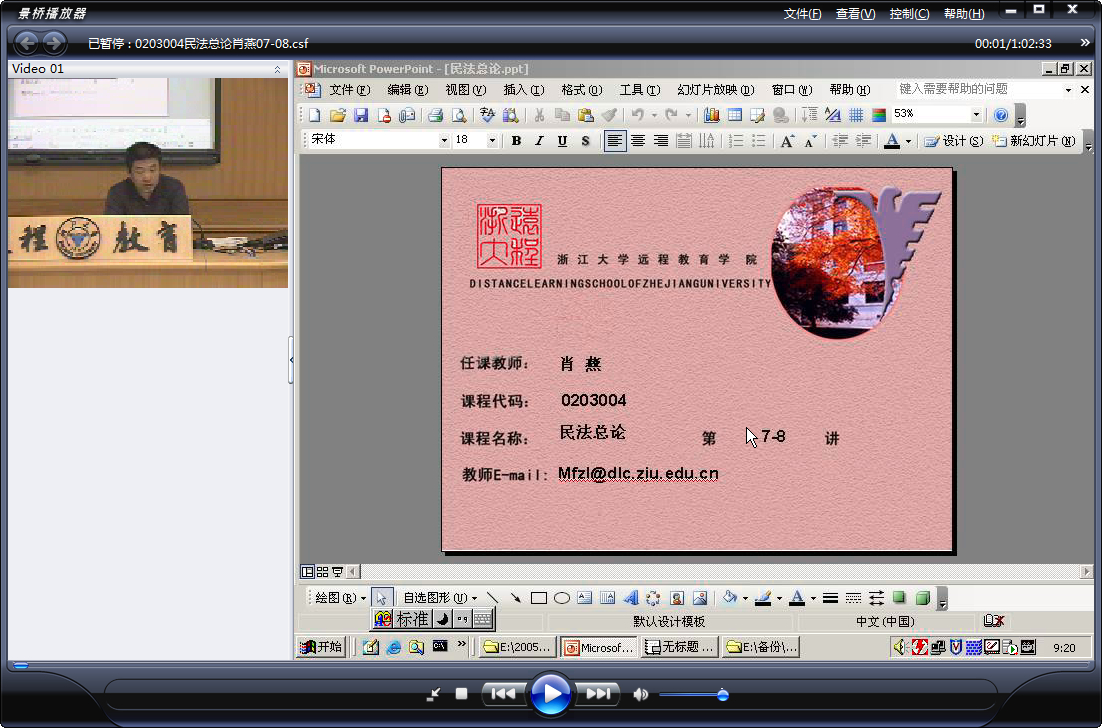
Task: Select the Rectangle drawing tool
Action: 538,598
